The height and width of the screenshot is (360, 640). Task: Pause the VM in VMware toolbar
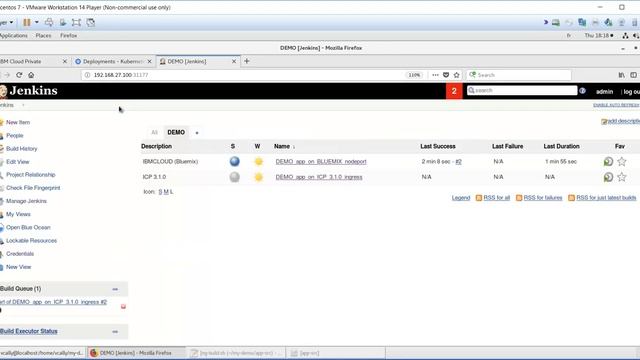[27, 22]
